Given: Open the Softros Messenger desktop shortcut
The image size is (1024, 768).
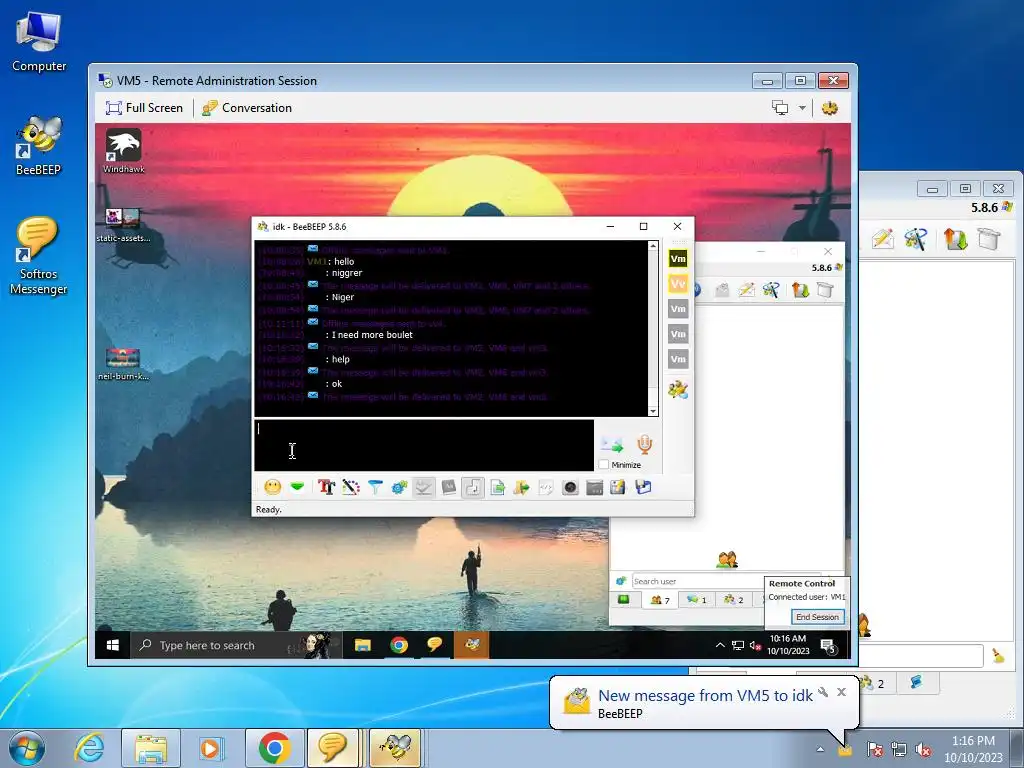Looking at the screenshot, I should click(38, 255).
